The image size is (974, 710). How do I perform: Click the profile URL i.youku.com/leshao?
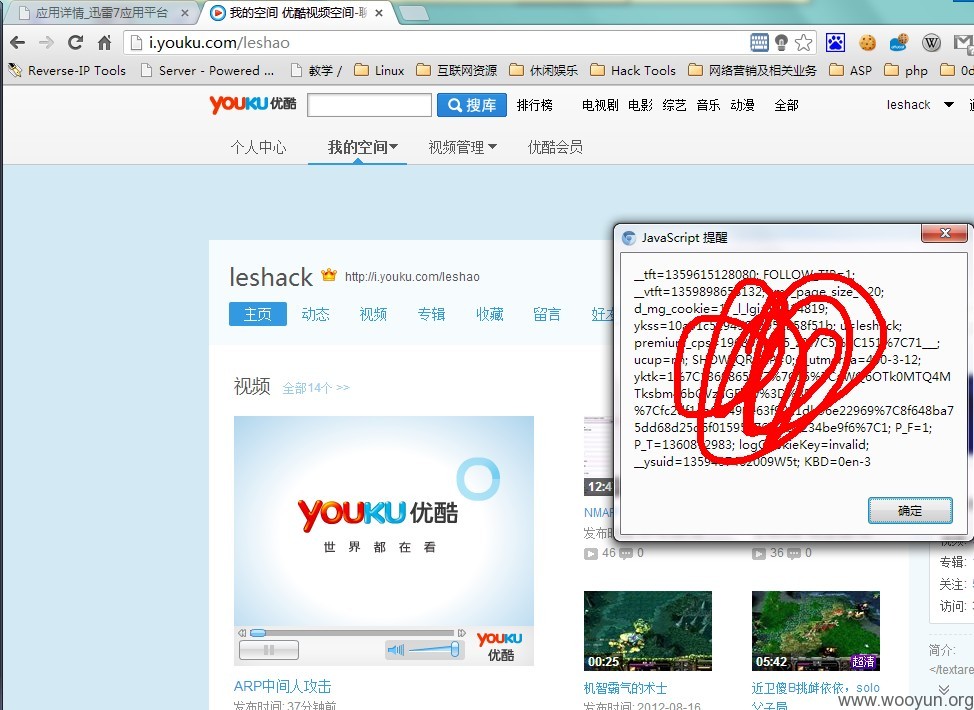(412, 276)
